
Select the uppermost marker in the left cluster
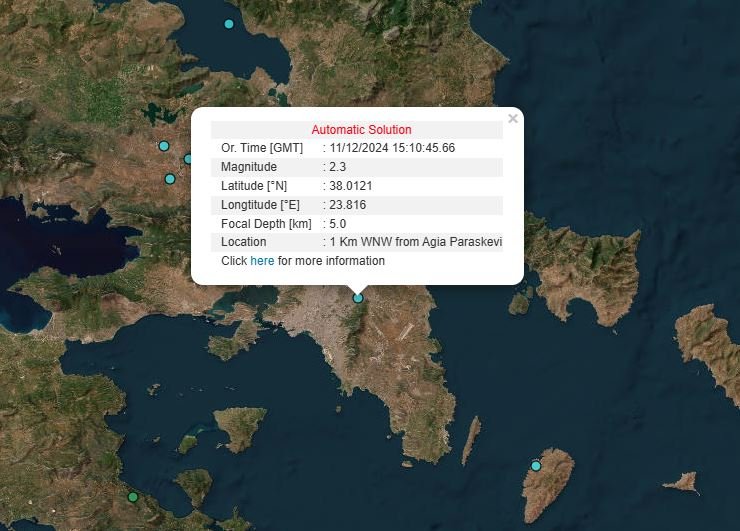coord(164,146)
